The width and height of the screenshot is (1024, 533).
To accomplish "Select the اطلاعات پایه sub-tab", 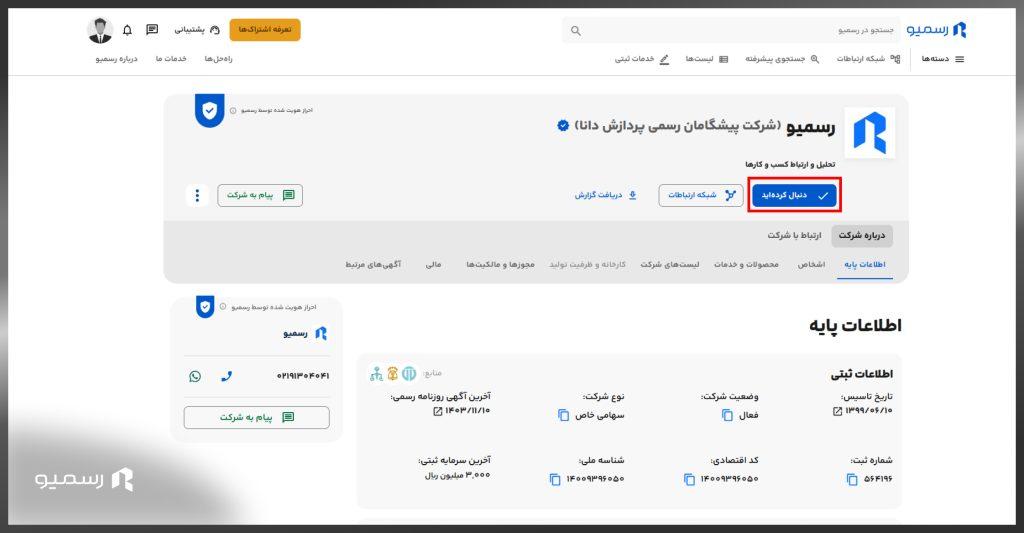I will 865,265.
